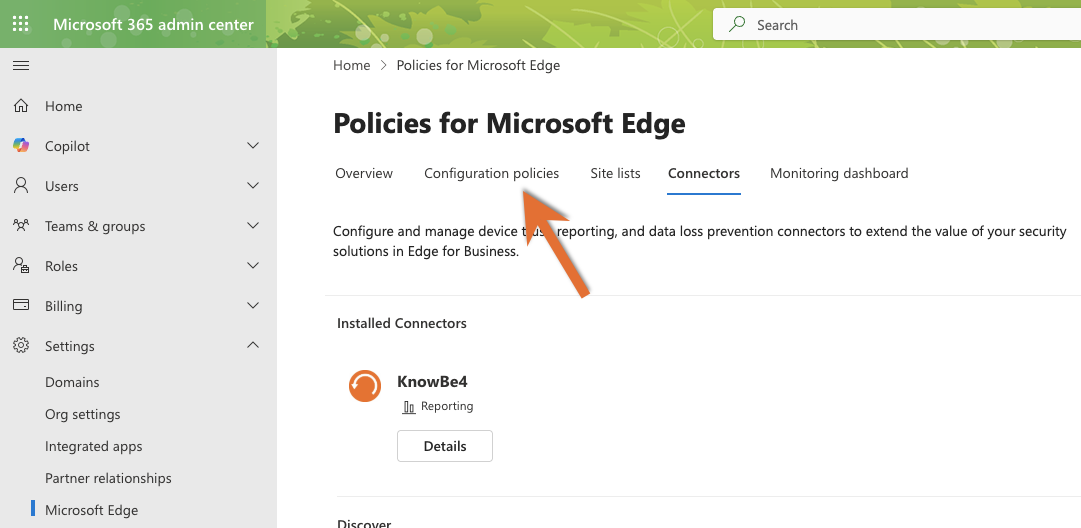
Task: Select the Monitoring dashboard tab
Action: (839, 173)
